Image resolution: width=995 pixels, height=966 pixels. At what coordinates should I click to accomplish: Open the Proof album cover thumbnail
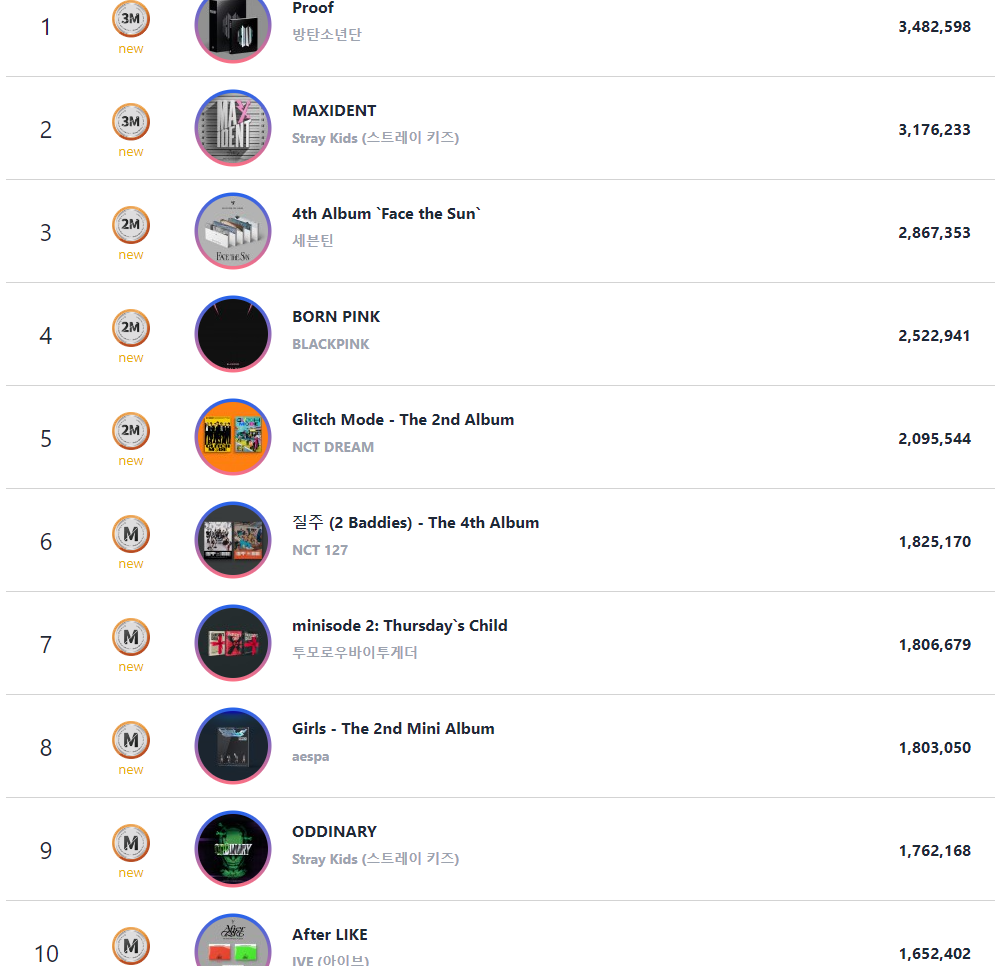coord(233,25)
